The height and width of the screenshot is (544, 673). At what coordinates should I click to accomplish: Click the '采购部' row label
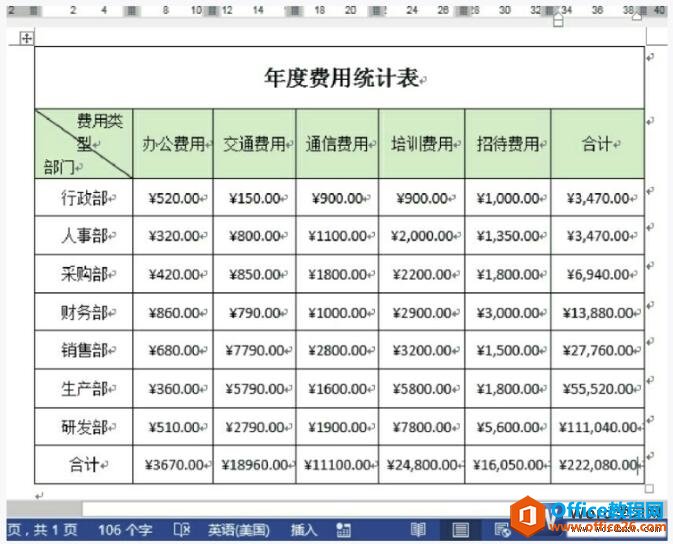(x=84, y=274)
